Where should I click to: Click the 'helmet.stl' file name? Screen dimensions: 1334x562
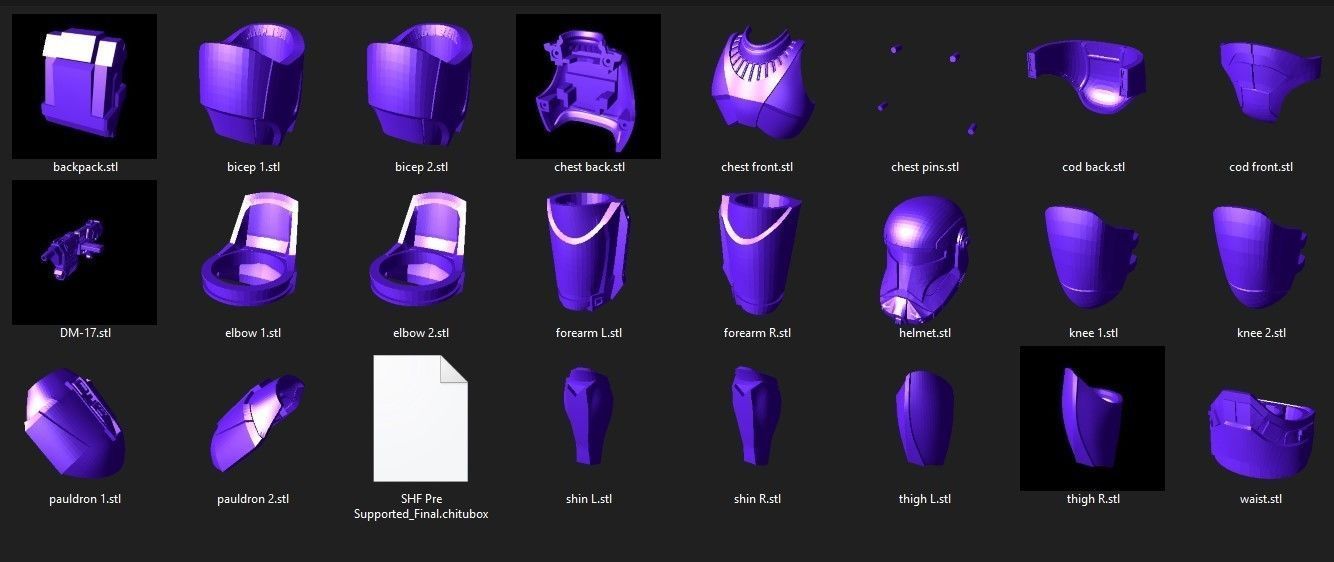pos(925,333)
